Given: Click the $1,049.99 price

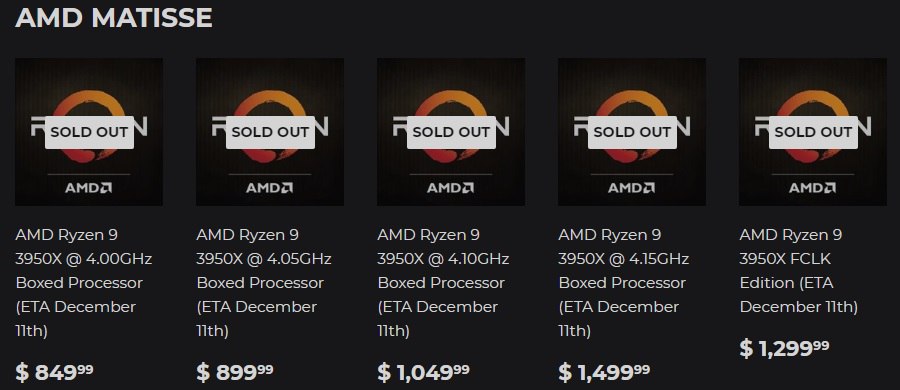Looking at the screenshot, I should click(x=423, y=372).
